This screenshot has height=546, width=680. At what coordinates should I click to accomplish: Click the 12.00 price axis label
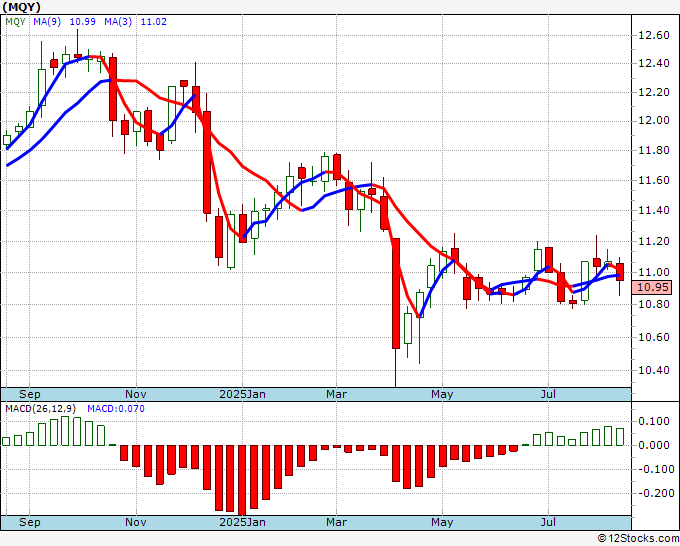654,120
